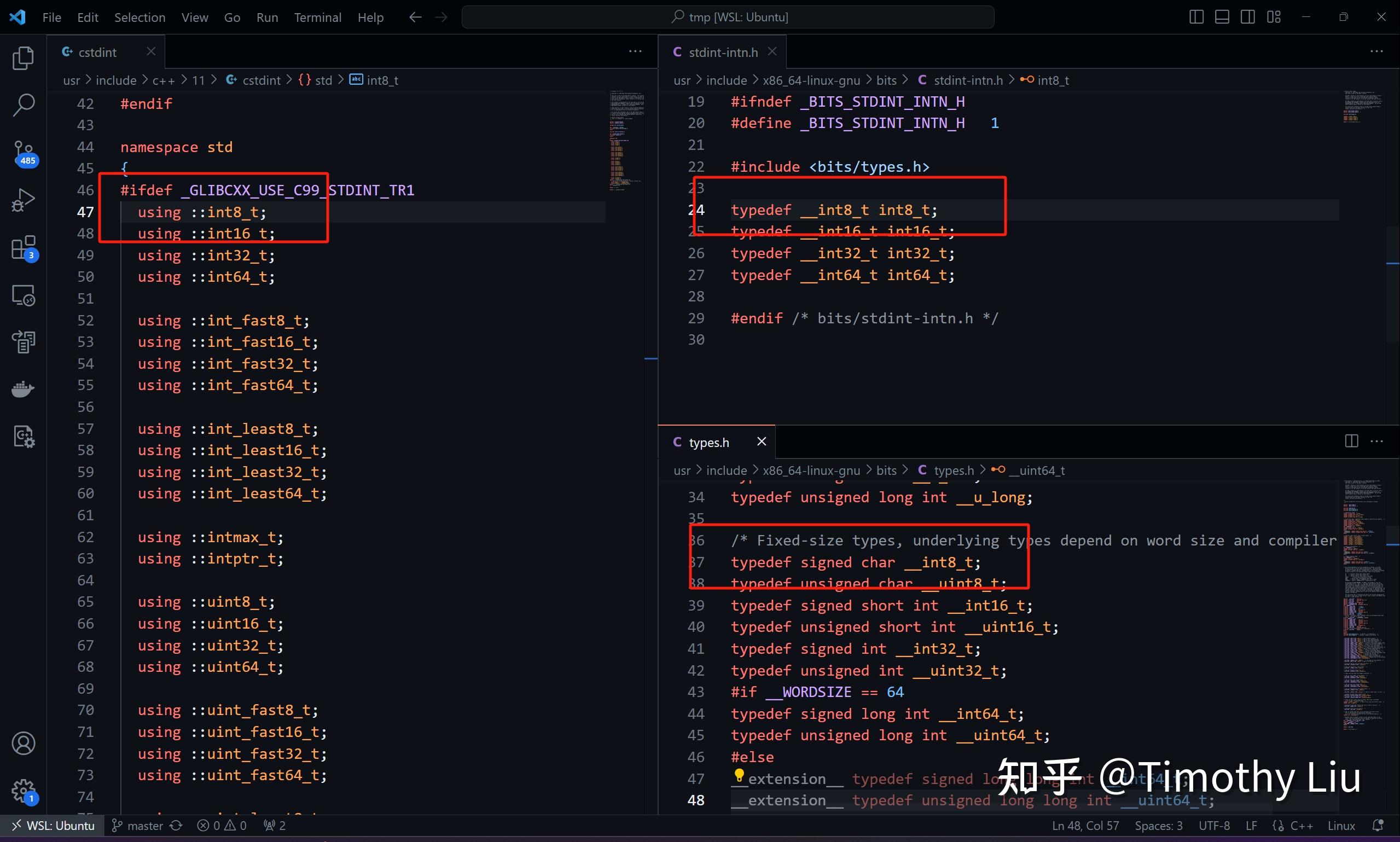Open the Terminal menu
The height and width of the screenshot is (842, 1400).
tap(317, 18)
